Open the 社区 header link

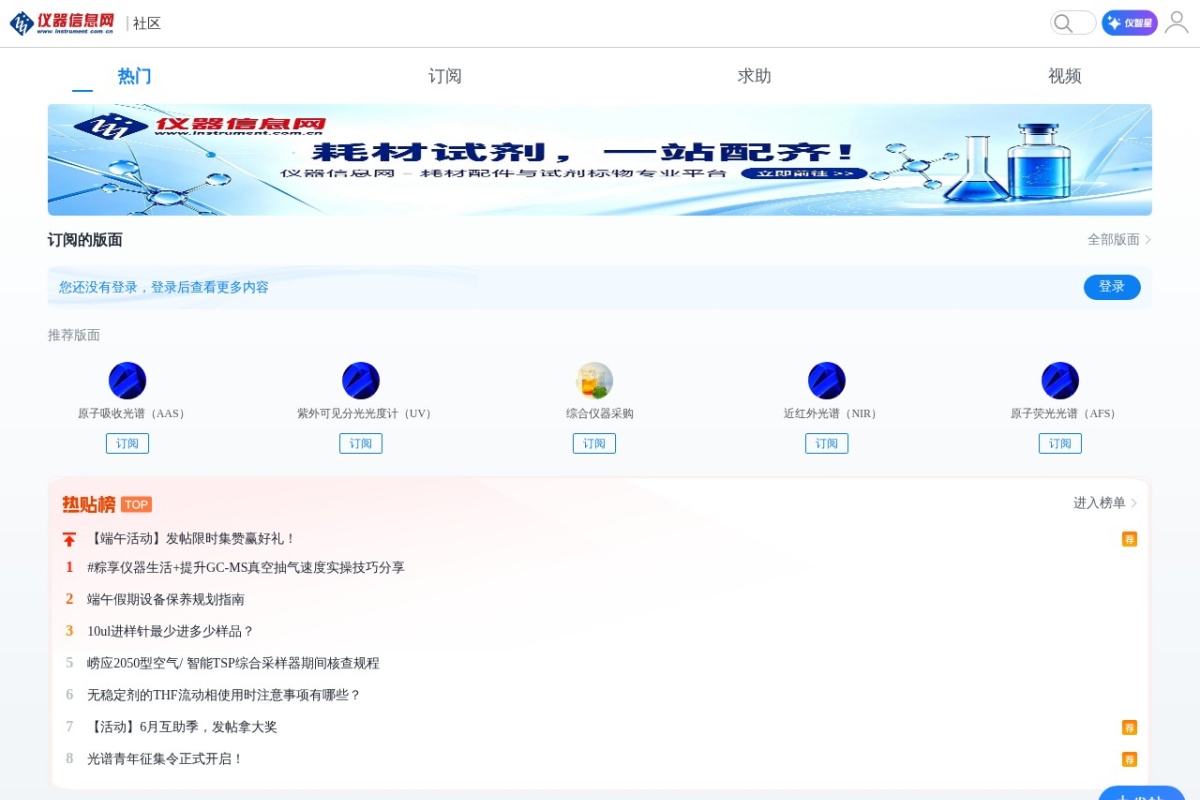tap(147, 23)
